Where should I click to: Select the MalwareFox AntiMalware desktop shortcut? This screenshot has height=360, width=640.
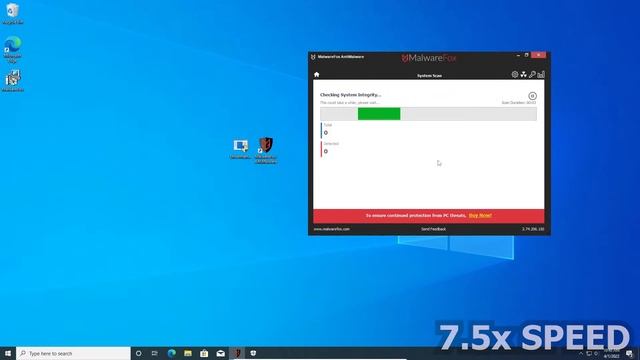click(x=266, y=150)
